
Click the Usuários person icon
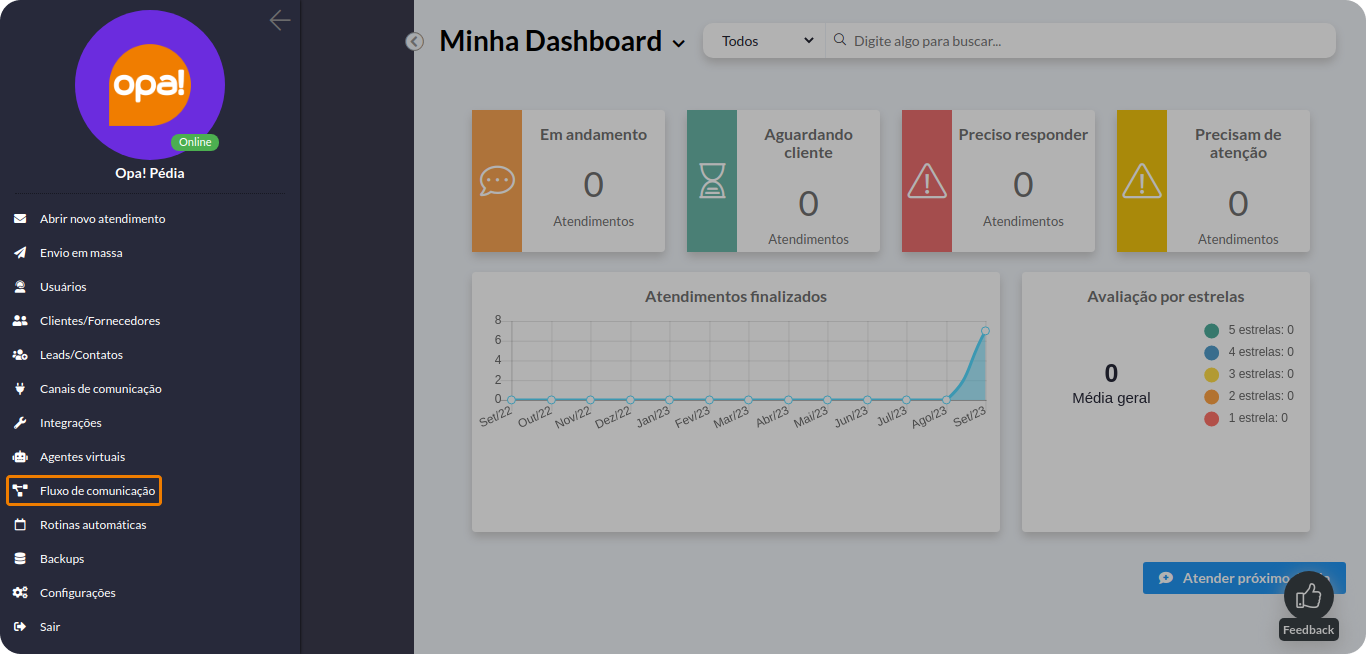[x=20, y=287]
